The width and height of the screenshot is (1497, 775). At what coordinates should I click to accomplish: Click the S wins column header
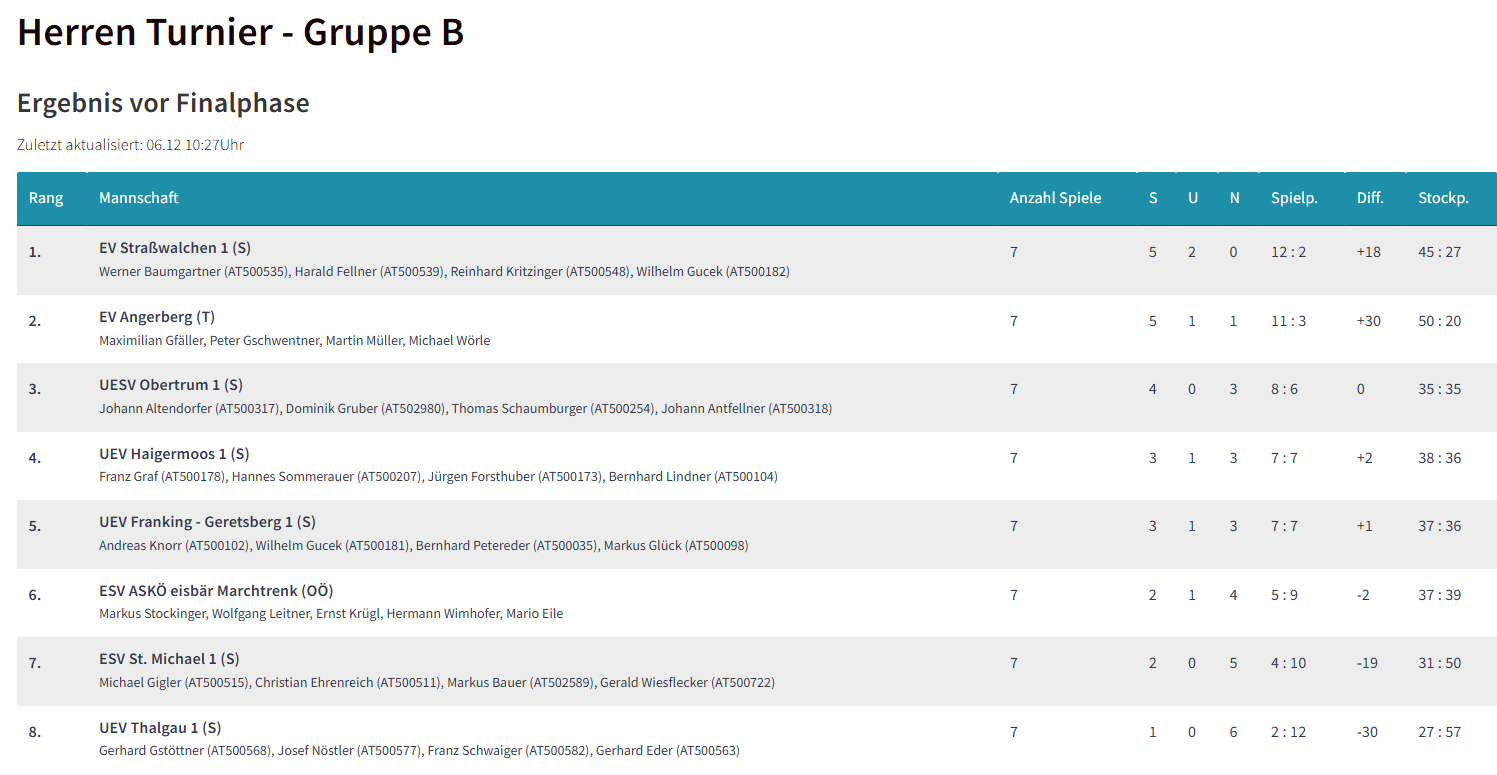1153,198
